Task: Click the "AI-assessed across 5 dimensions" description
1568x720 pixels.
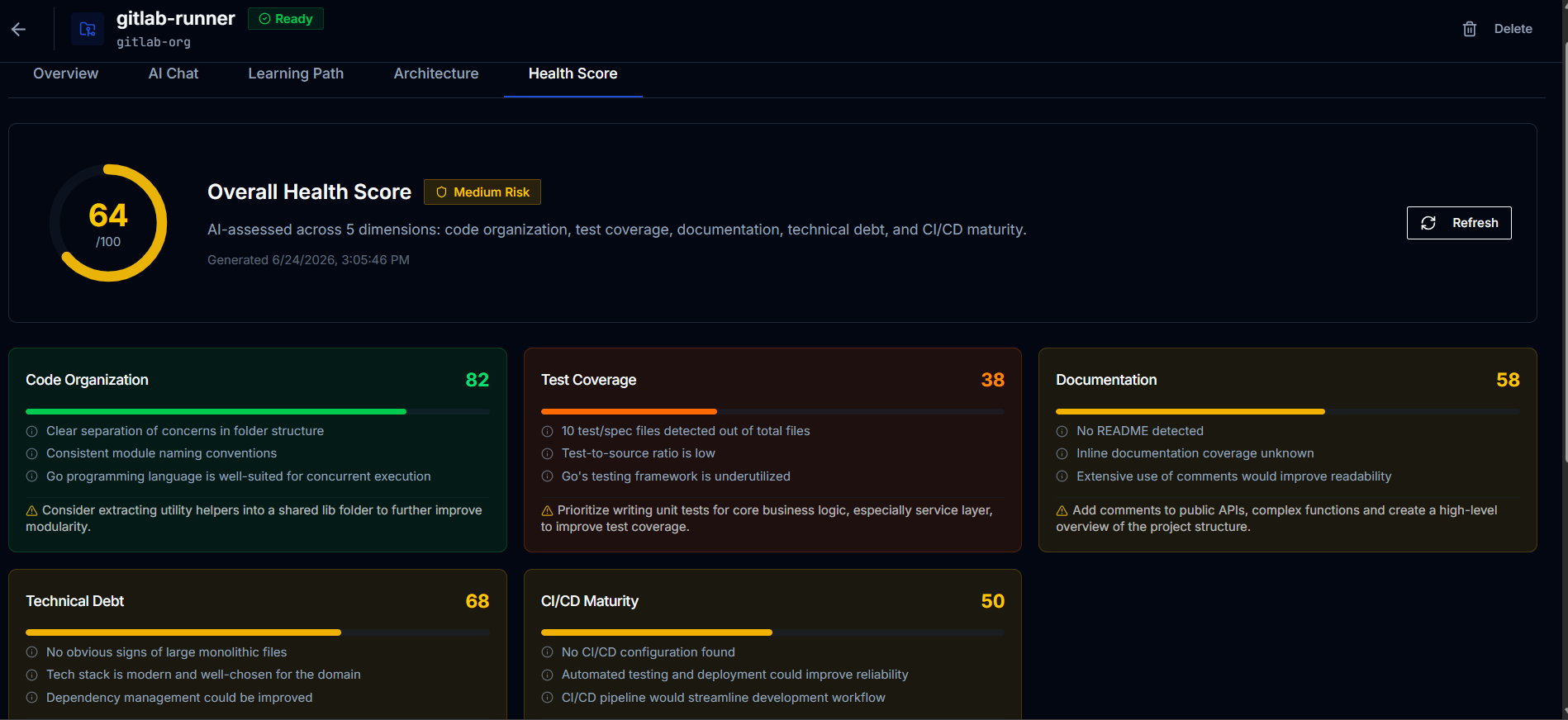Action: (x=617, y=230)
